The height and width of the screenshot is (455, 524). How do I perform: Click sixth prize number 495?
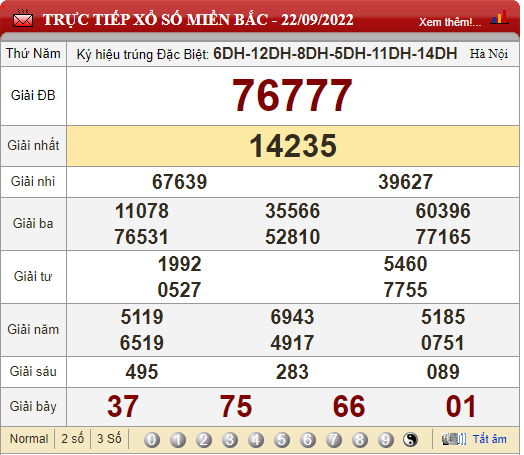coord(142,372)
